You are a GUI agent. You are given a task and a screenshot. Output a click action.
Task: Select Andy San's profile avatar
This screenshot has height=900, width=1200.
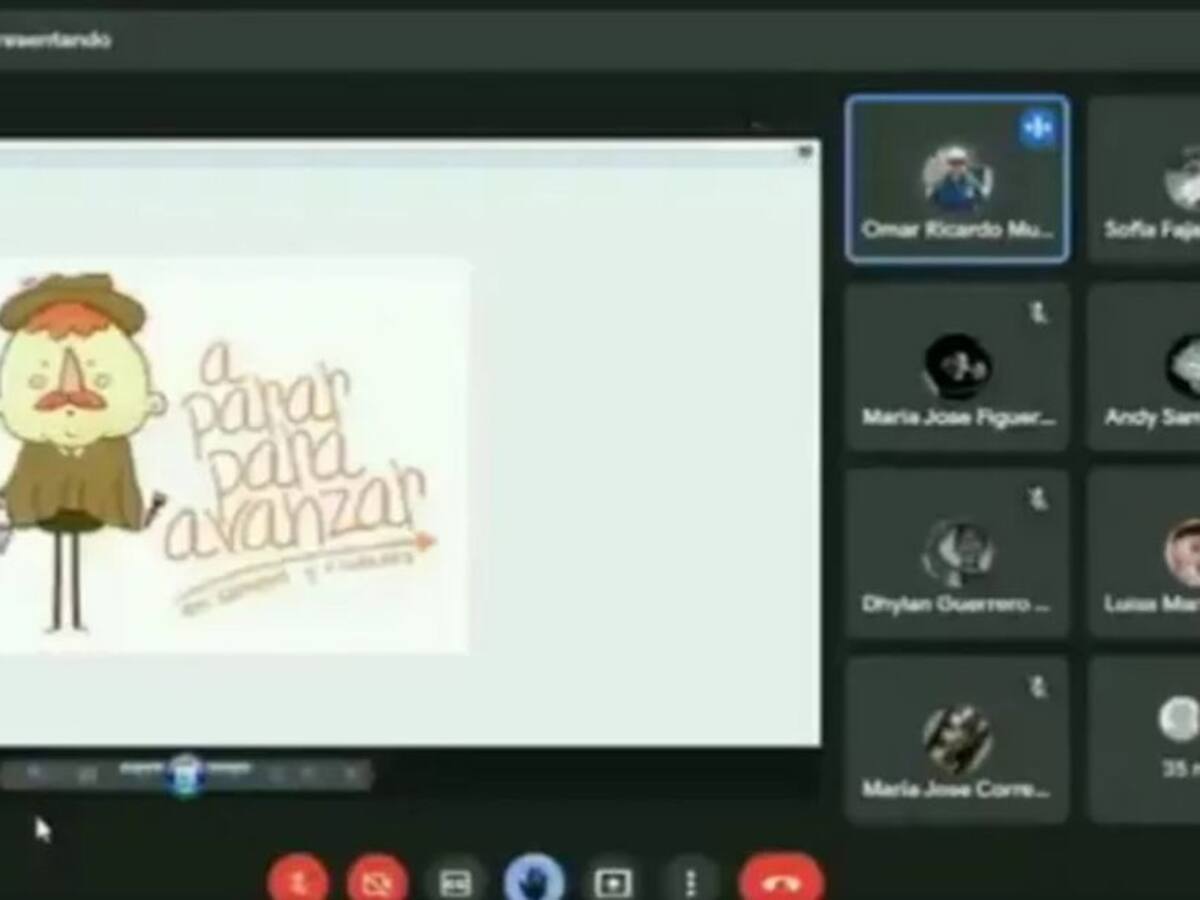1182,366
